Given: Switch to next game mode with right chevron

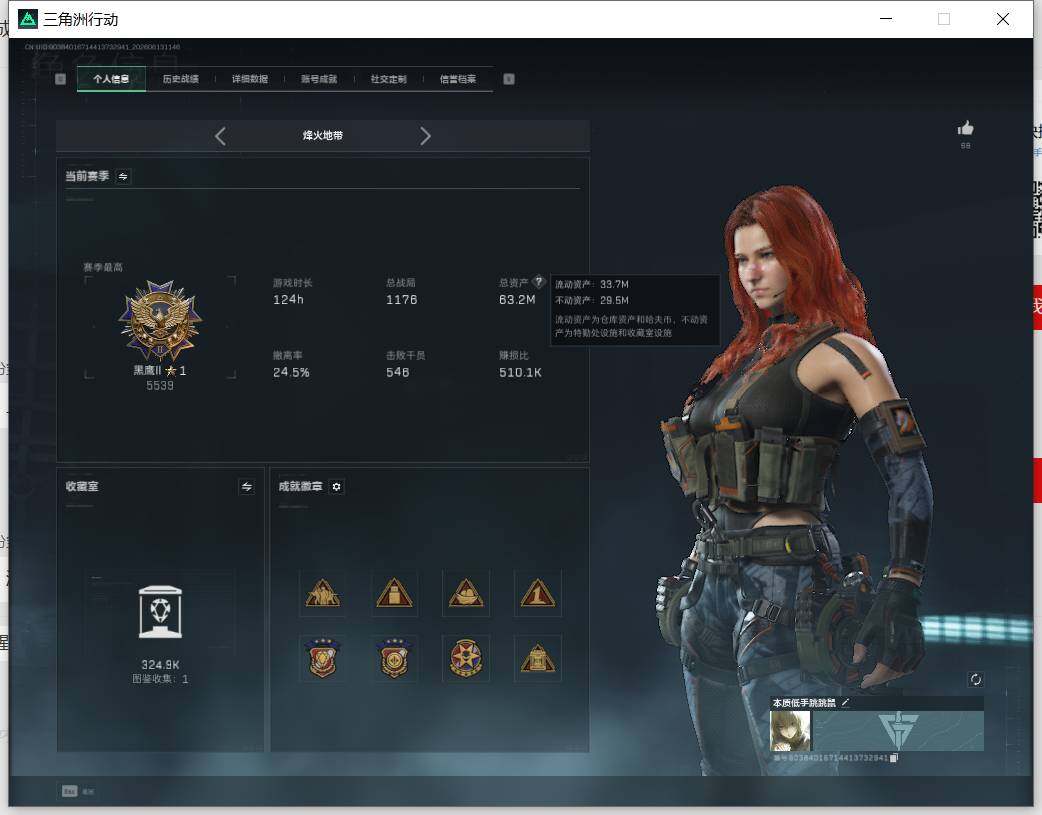Looking at the screenshot, I should [x=425, y=136].
